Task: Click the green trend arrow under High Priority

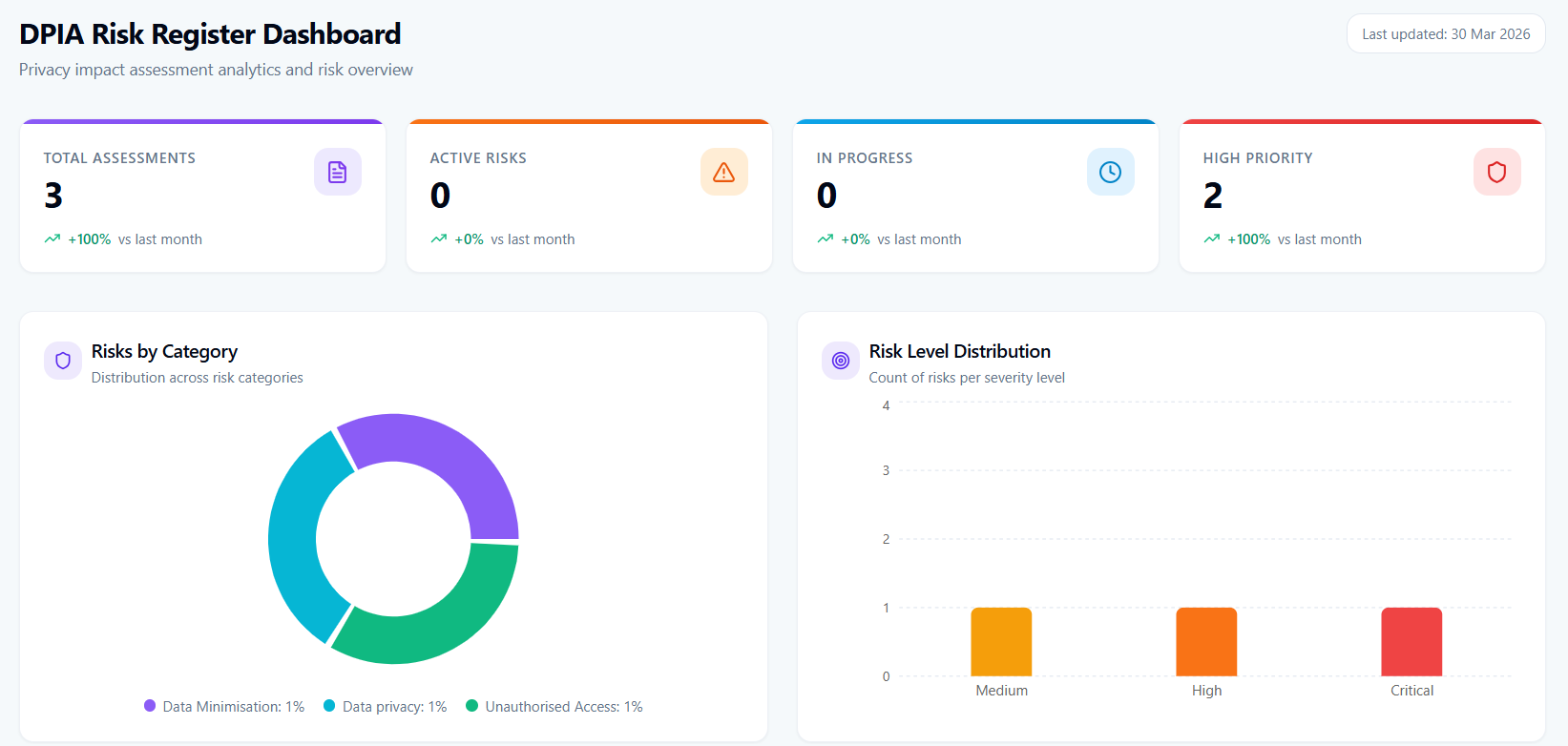Action: click(x=1212, y=239)
